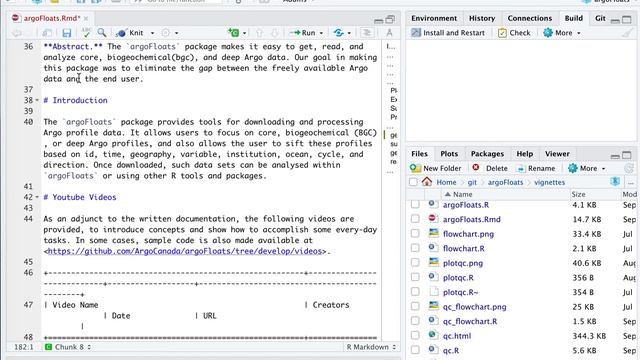Tick checkbox for qc.html

415,336
